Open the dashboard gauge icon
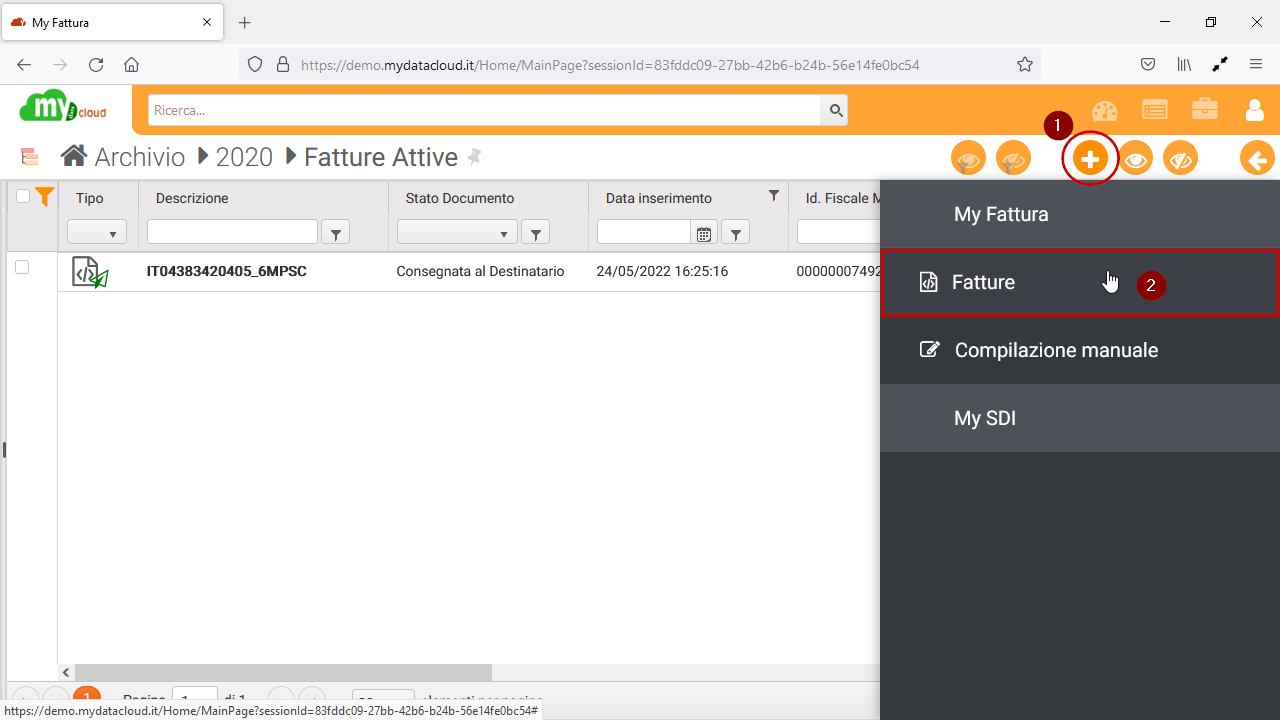 1104,110
